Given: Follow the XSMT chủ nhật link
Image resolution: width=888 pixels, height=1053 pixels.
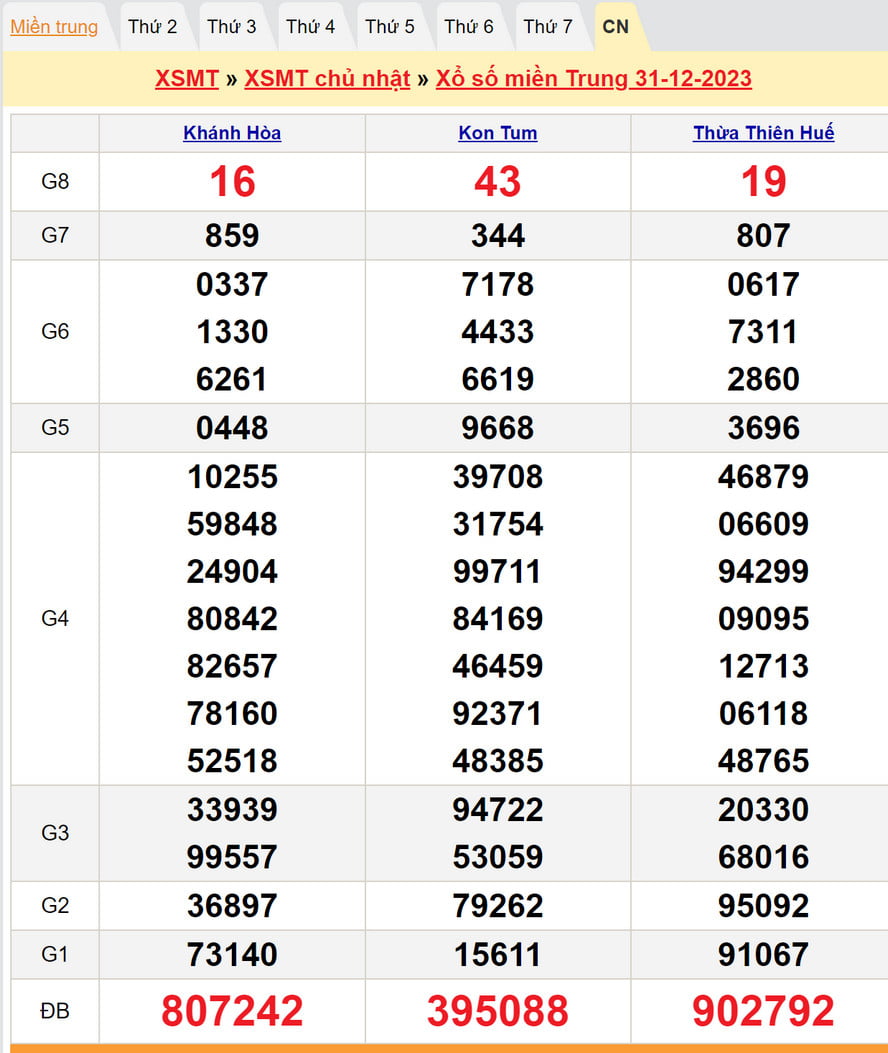Looking at the screenshot, I should (327, 79).
